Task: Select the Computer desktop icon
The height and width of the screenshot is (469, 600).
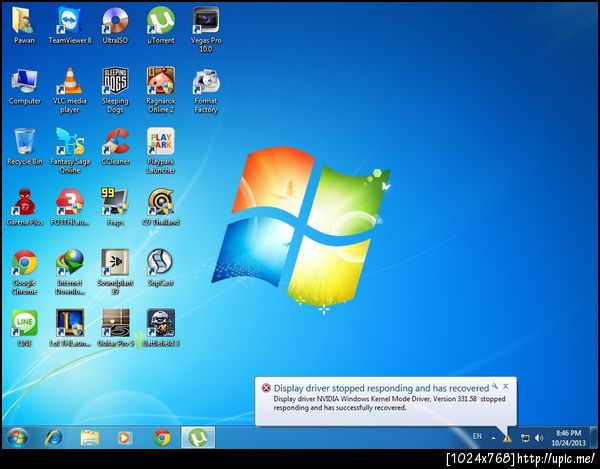Action: 24,87
